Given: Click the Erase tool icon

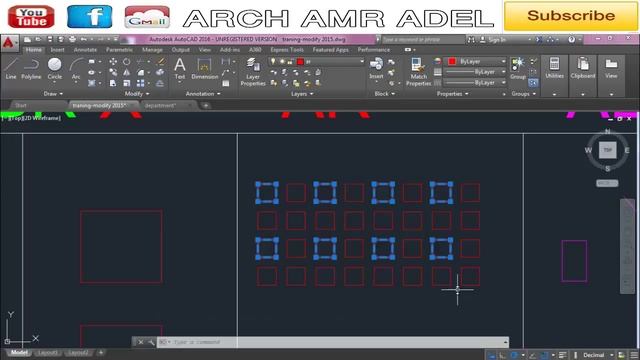Looking at the screenshot, I should 160,62.
